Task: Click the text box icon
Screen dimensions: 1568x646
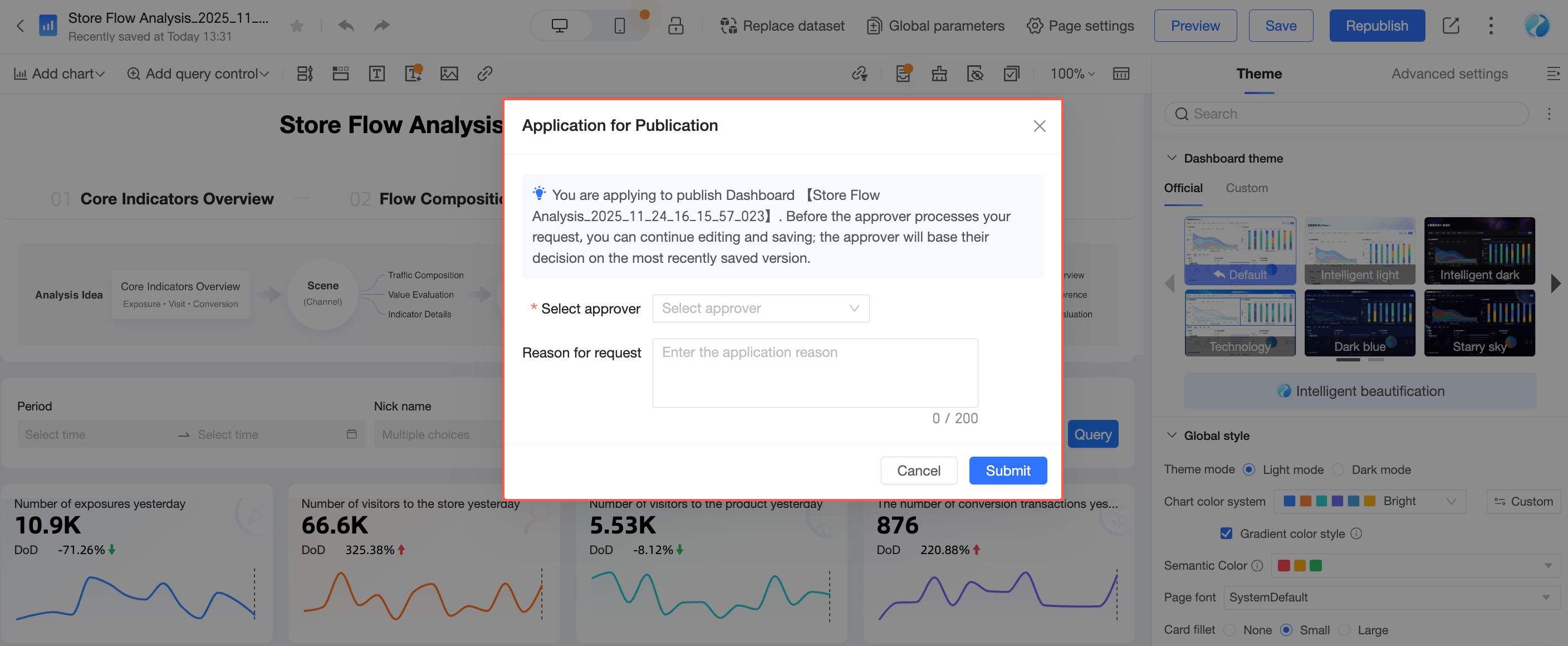Action: [377, 74]
